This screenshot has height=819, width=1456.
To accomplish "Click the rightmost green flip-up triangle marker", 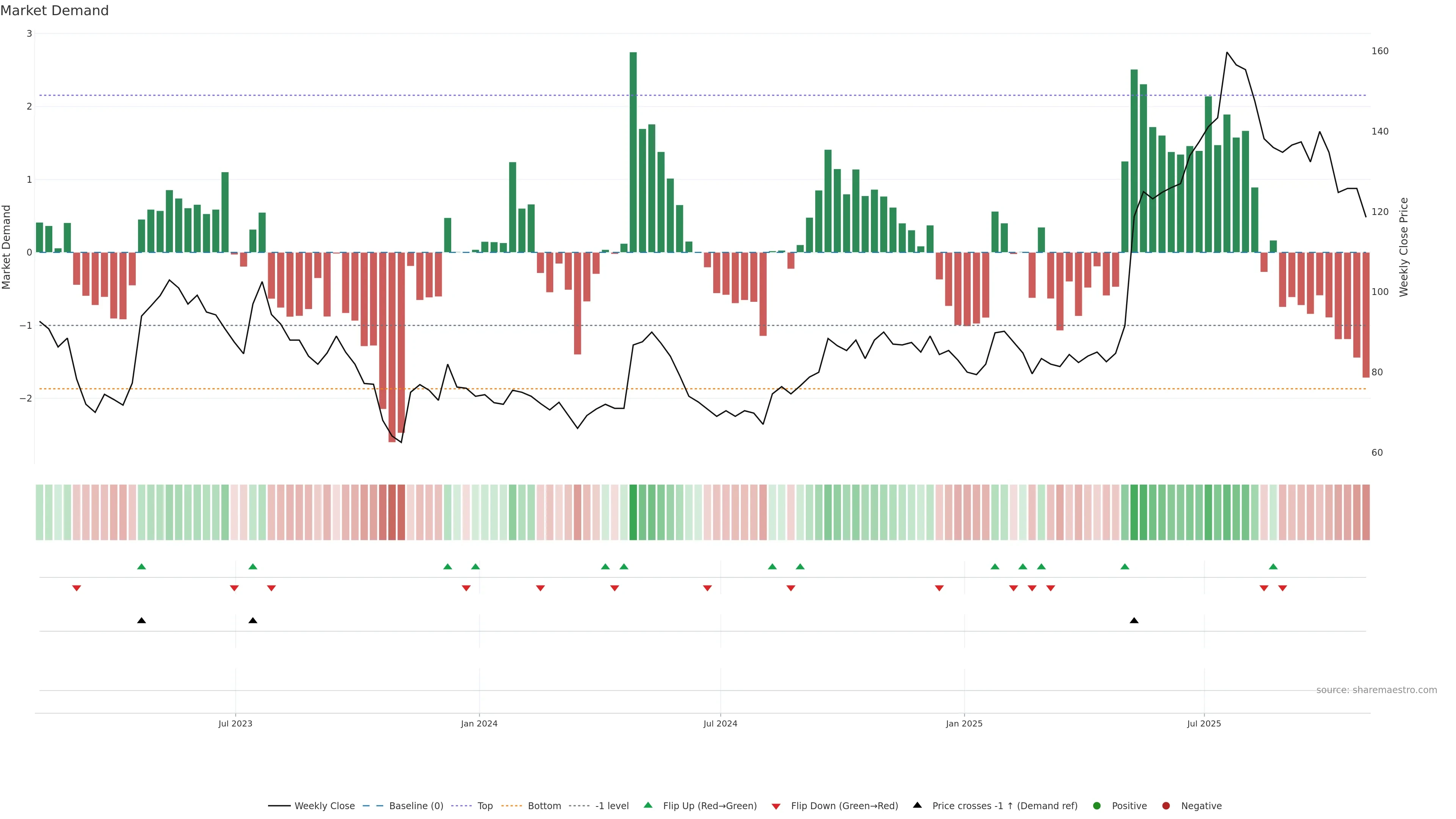I will (x=1273, y=566).
